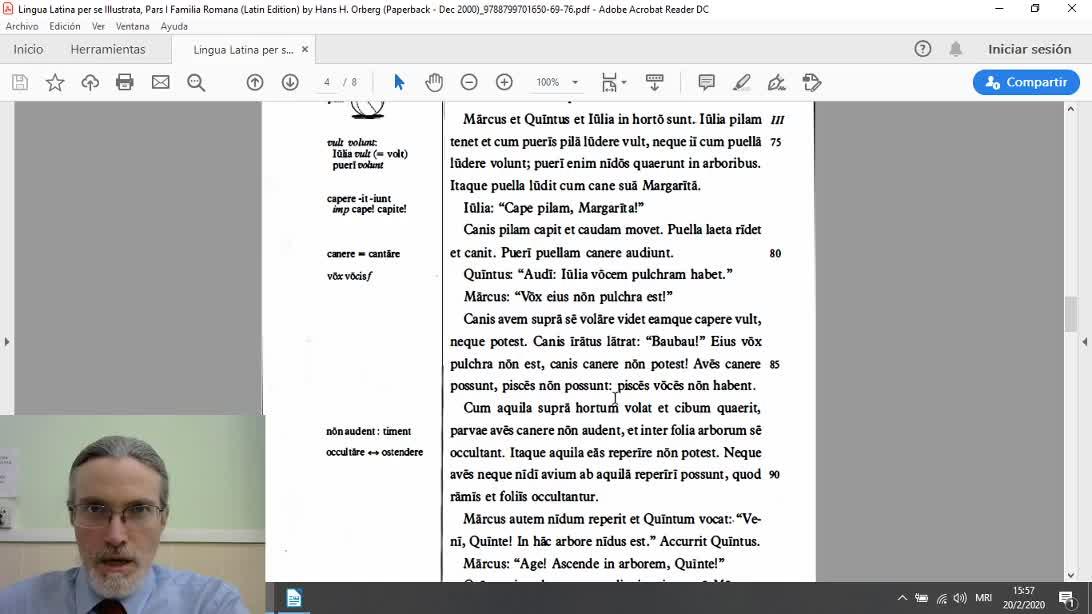
Task: Zoom in with the plus icon
Action: (504, 82)
